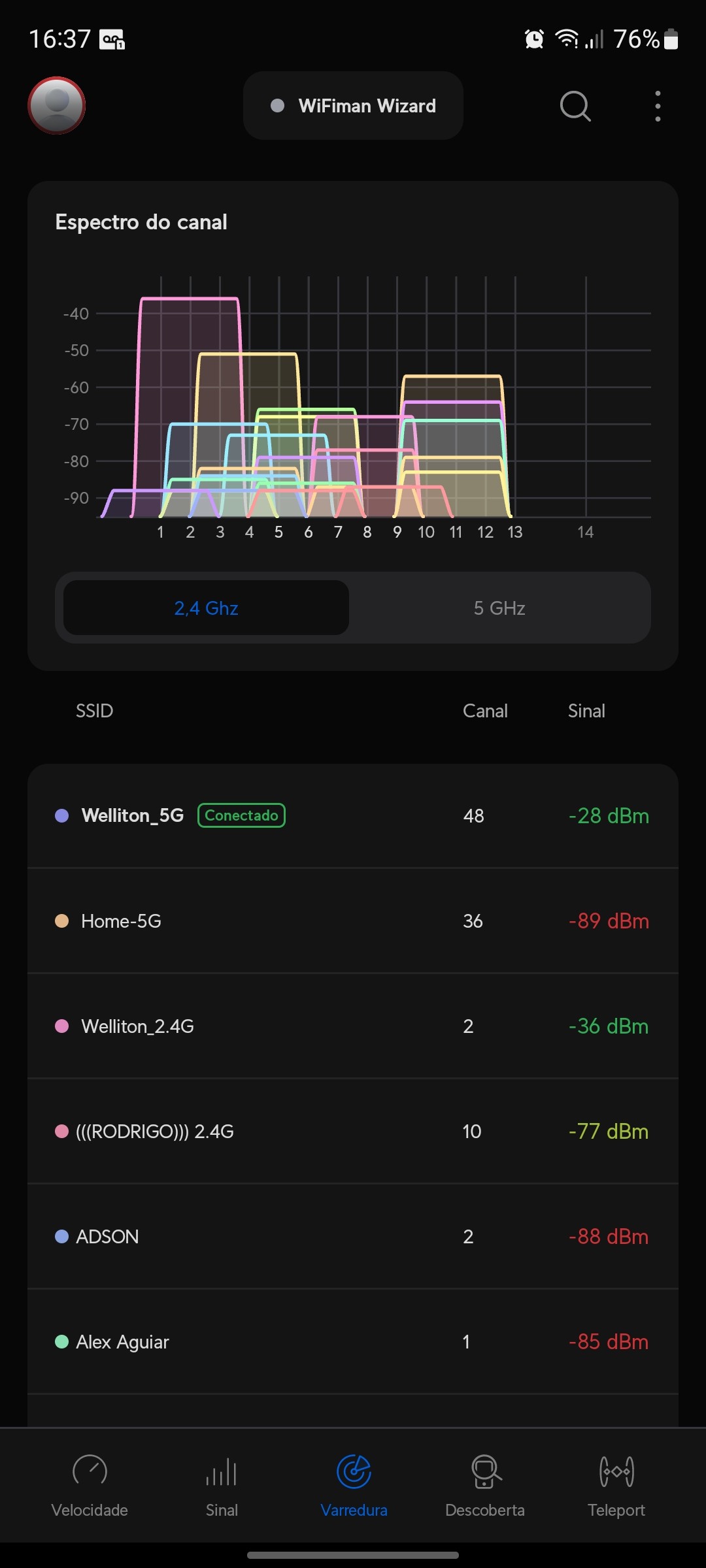Open the user profile avatar
Viewport: 706px width, 1568px height.
coord(57,106)
